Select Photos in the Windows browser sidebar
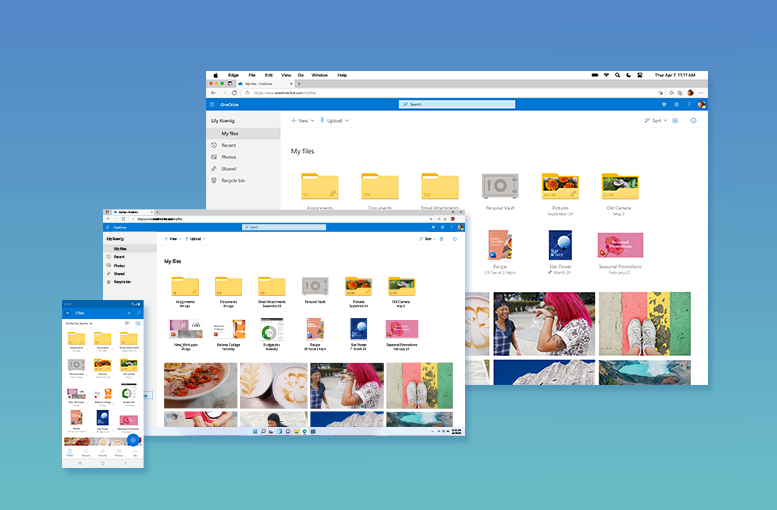 click(119, 265)
